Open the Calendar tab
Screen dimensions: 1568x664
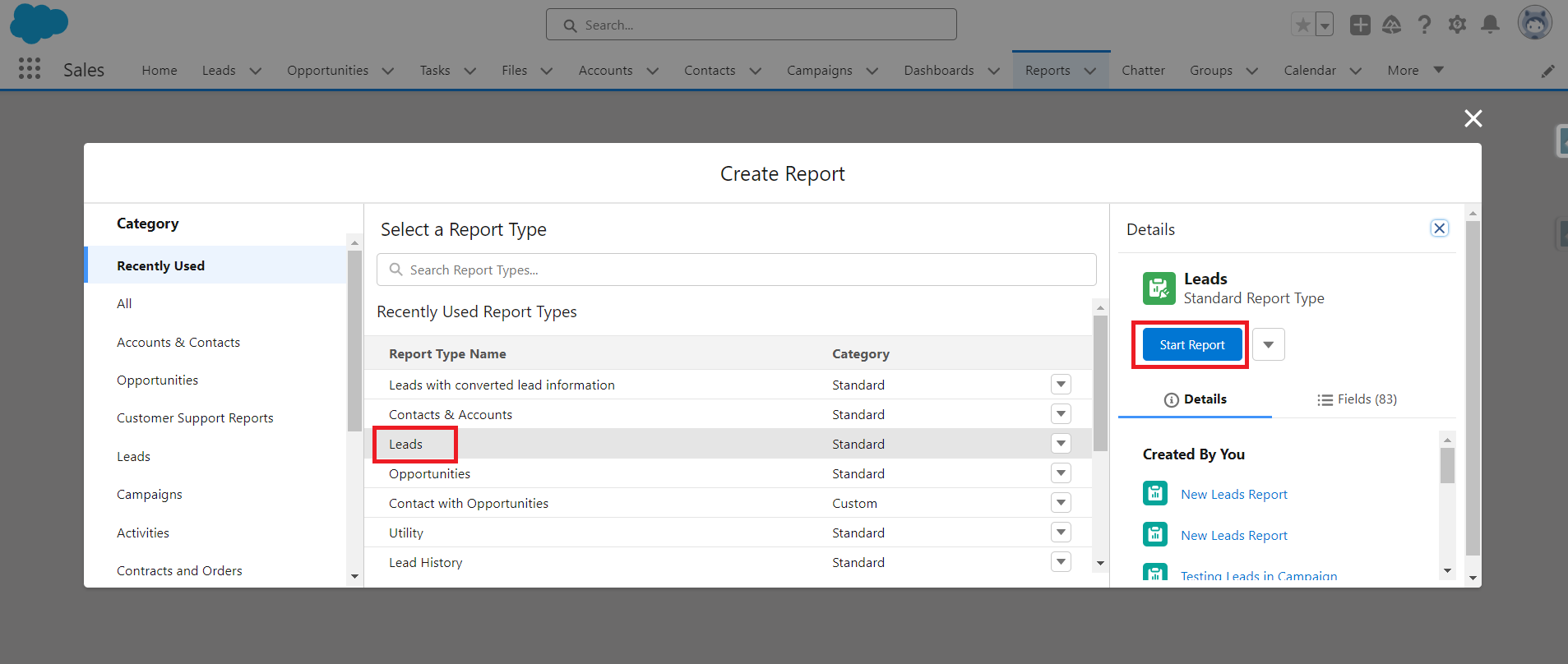[x=1310, y=71]
